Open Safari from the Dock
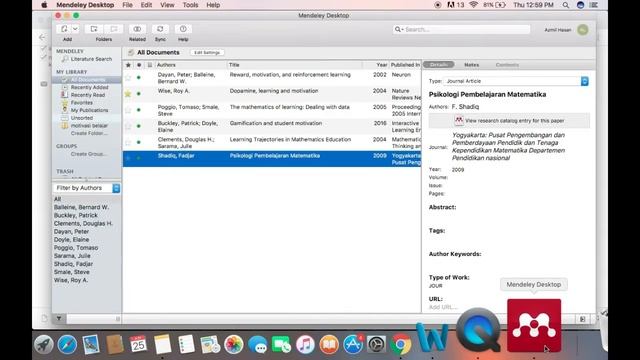Image resolution: width=640 pixels, height=360 pixels. [x=67, y=345]
